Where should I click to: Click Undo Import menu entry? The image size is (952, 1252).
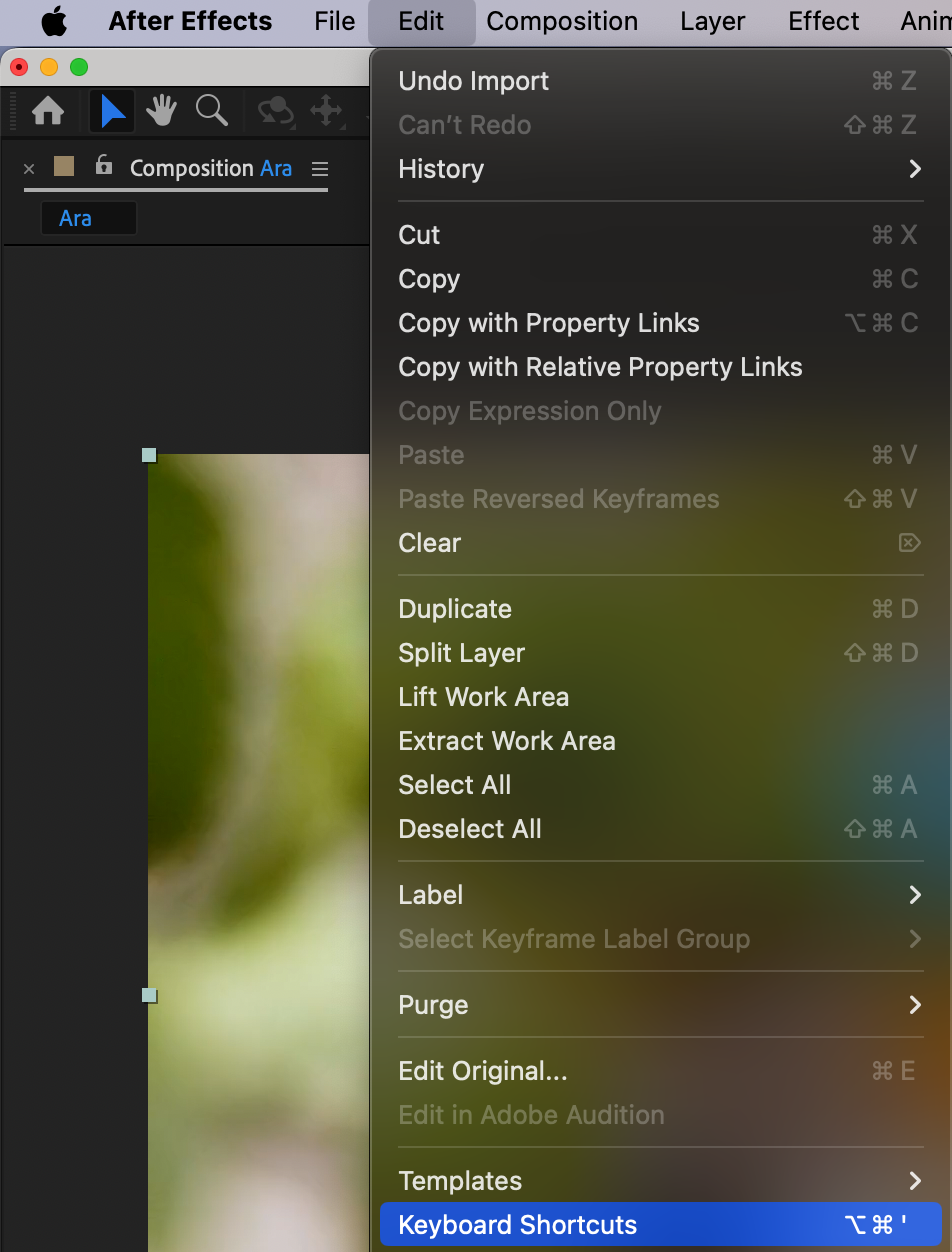point(474,81)
